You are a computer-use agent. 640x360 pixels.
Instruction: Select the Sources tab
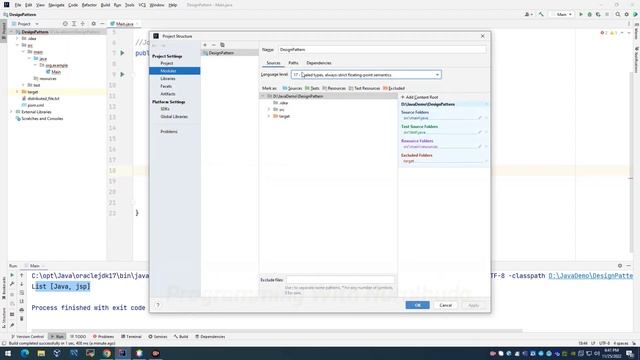pyautogui.click(x=273, y=63)
